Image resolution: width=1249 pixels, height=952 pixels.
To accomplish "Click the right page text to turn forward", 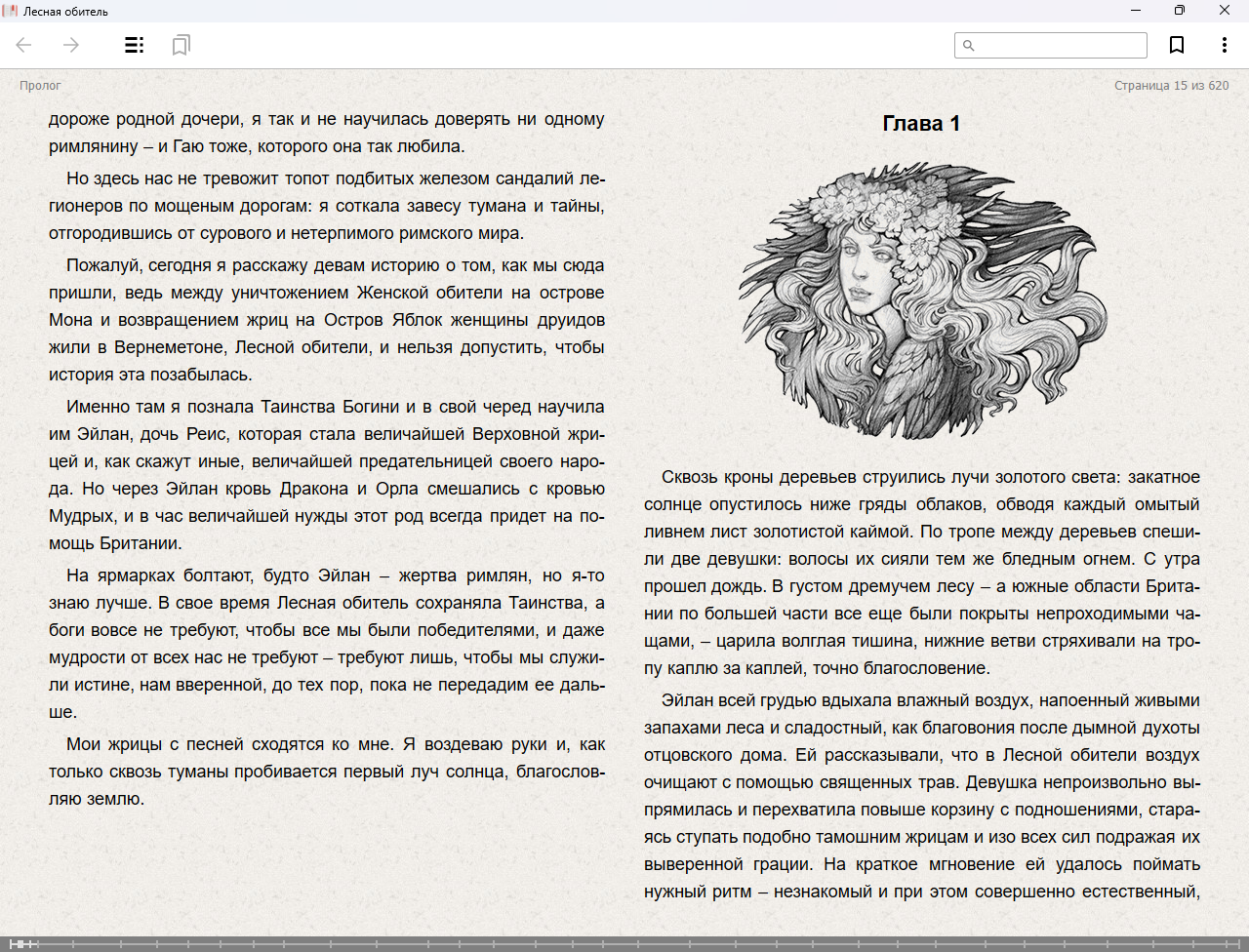I will 921,683.
